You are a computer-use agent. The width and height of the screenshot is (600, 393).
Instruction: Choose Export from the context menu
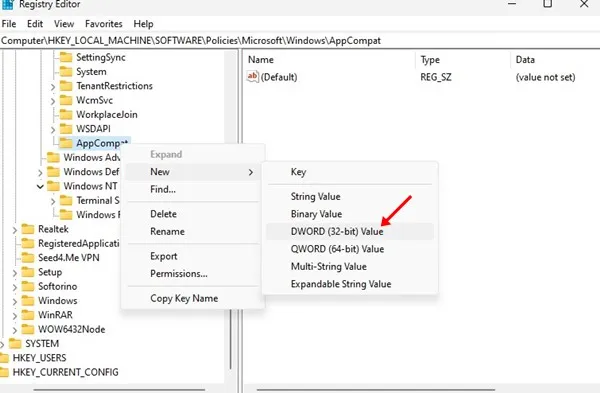coord(193,256)
